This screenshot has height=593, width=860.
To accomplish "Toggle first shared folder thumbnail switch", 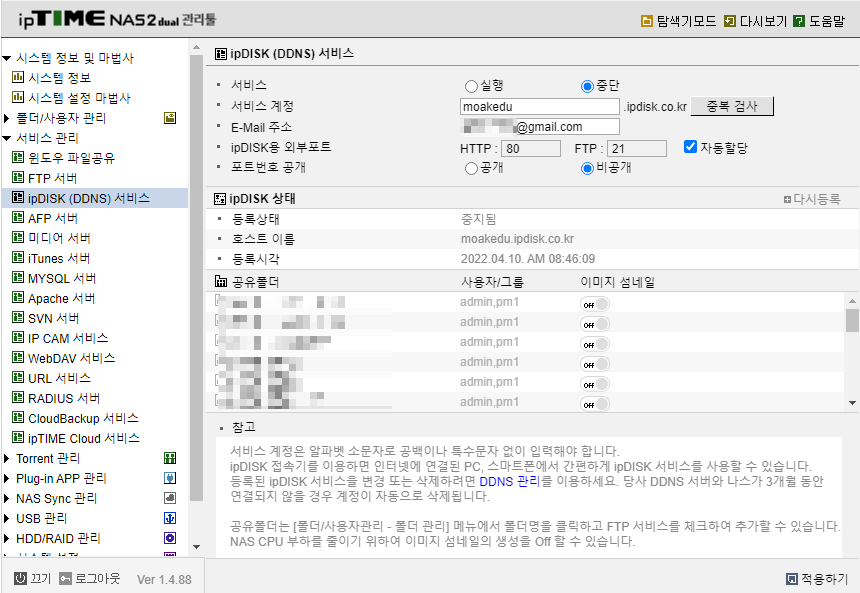I will coord(595,304).
